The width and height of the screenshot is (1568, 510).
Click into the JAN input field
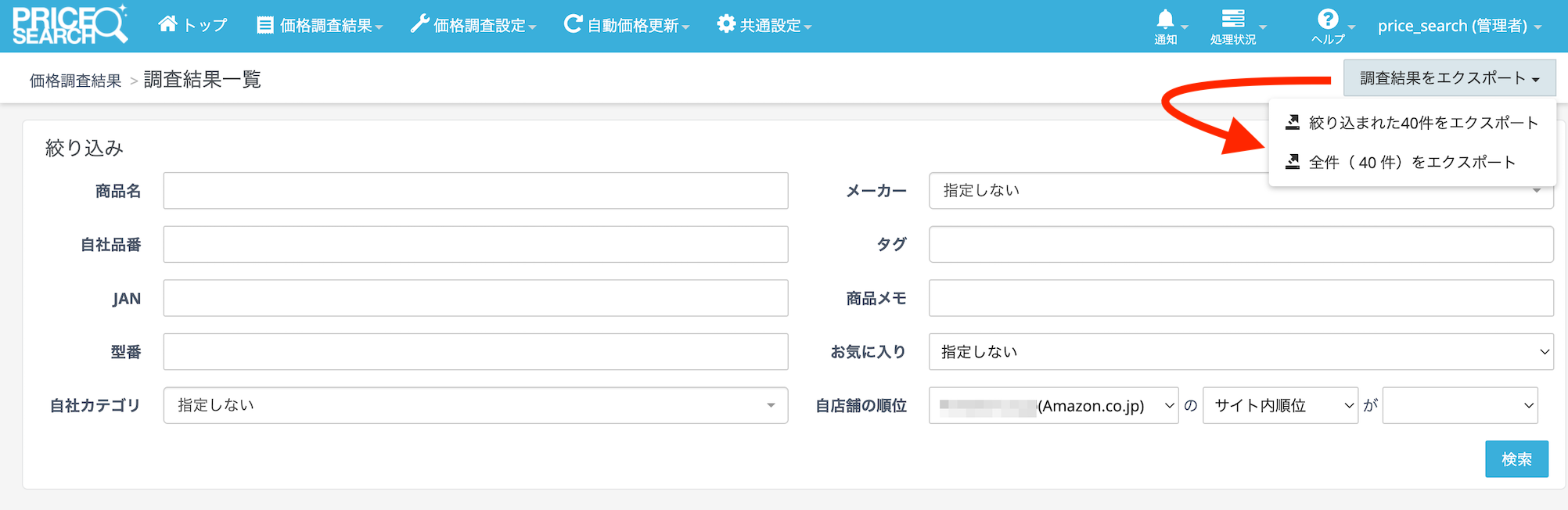[x=475, y=298]
